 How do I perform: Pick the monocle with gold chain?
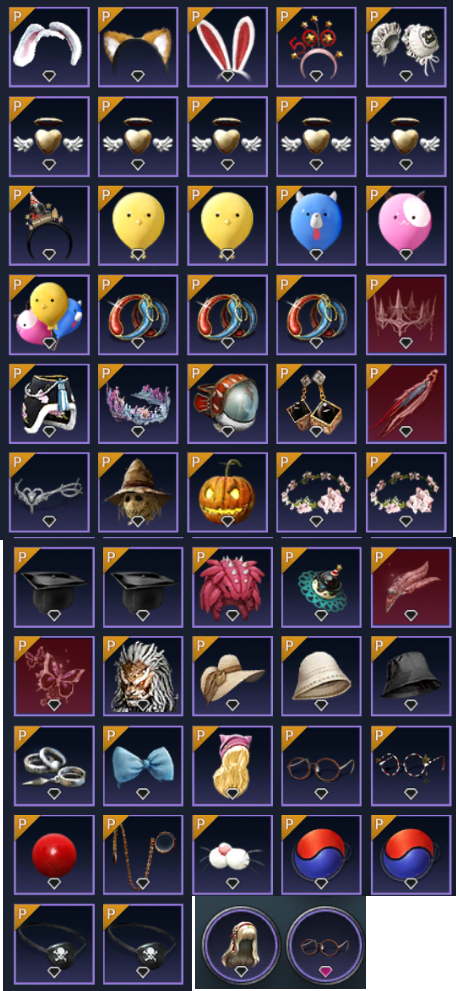tap(143, 854)
